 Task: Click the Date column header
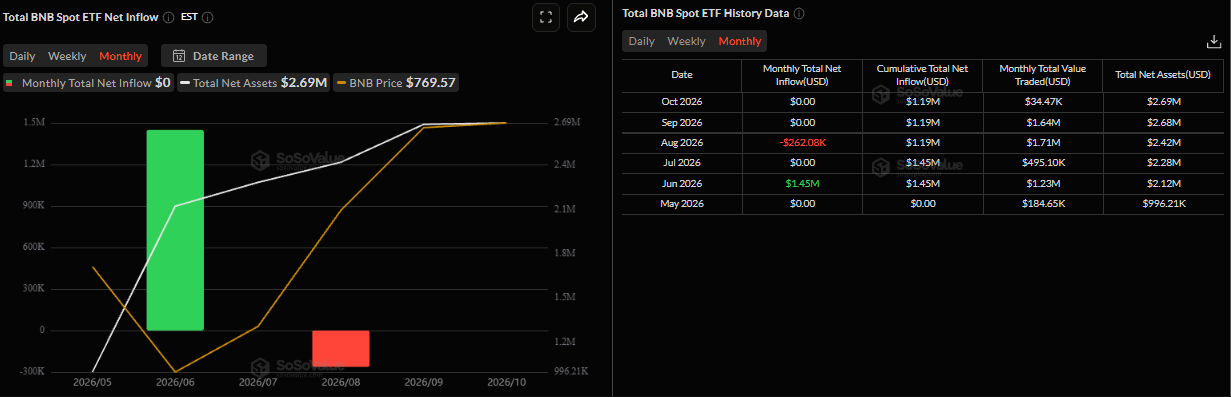click(x=682, y=75)
